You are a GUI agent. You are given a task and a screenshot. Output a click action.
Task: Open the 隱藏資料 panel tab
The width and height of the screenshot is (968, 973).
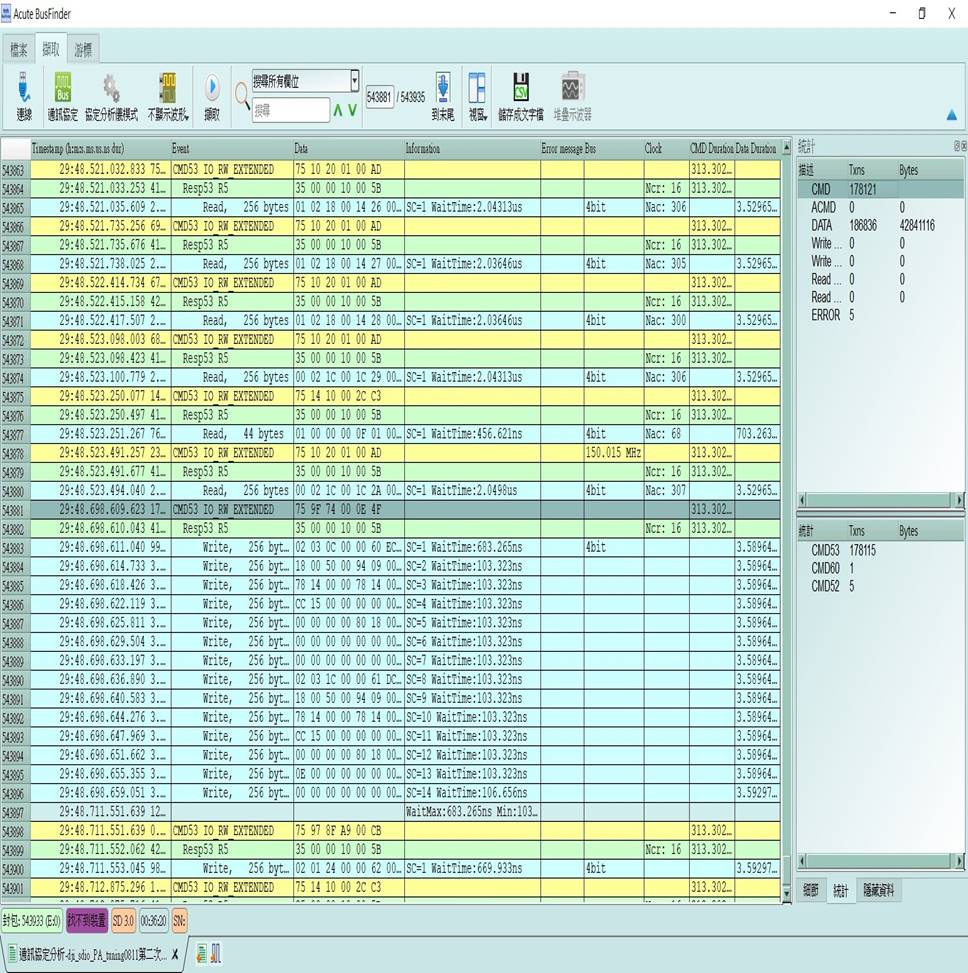point(880,889)
